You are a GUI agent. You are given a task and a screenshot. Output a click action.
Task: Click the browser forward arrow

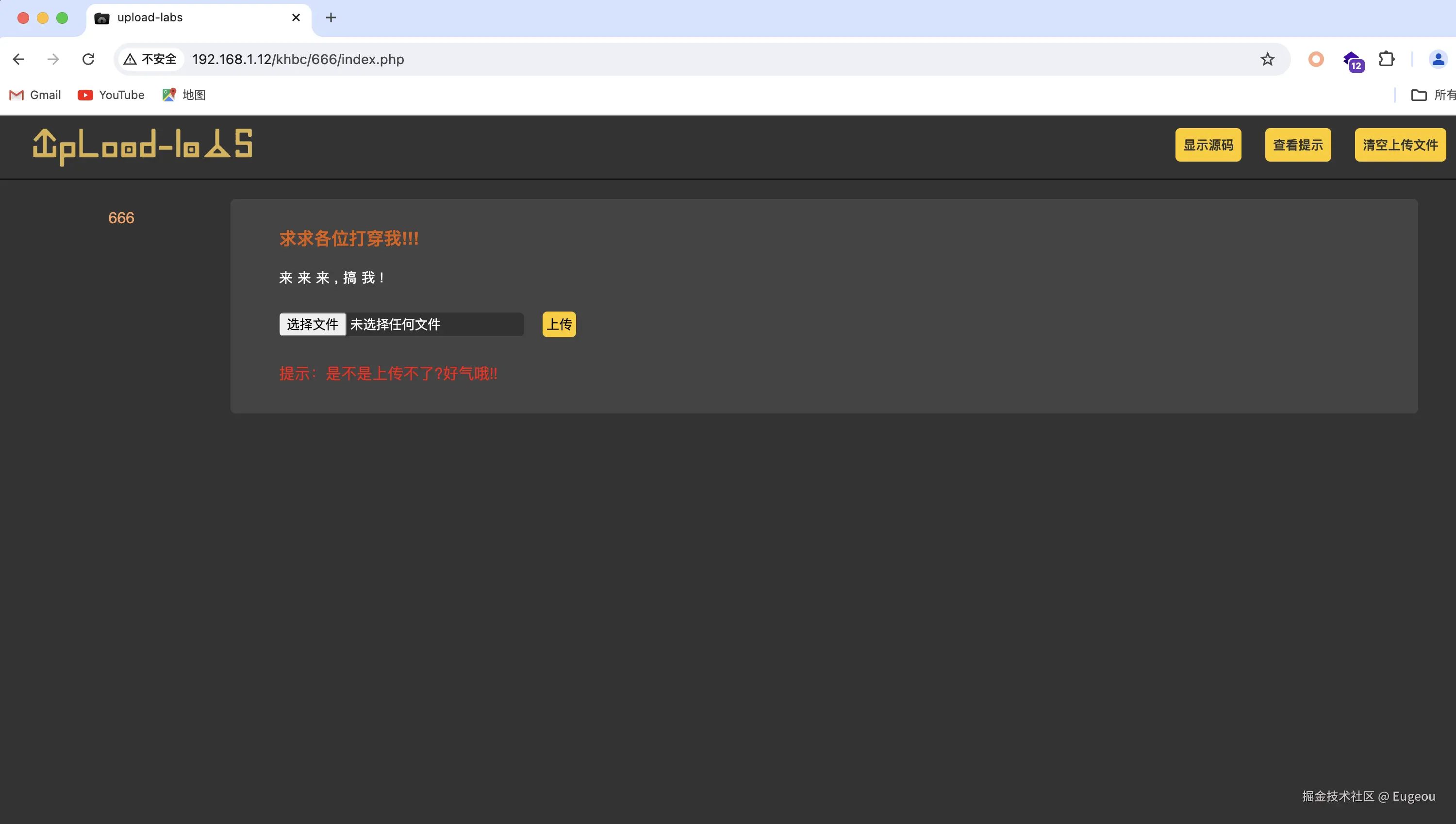tap(53, 59)
